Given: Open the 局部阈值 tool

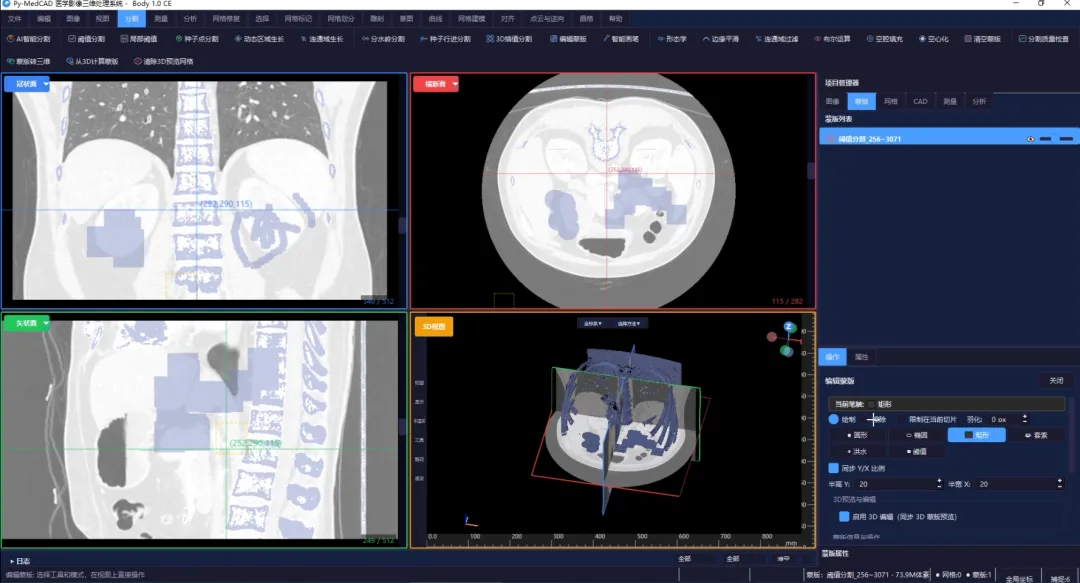Looking at the screenshot, I should point(138,39).
